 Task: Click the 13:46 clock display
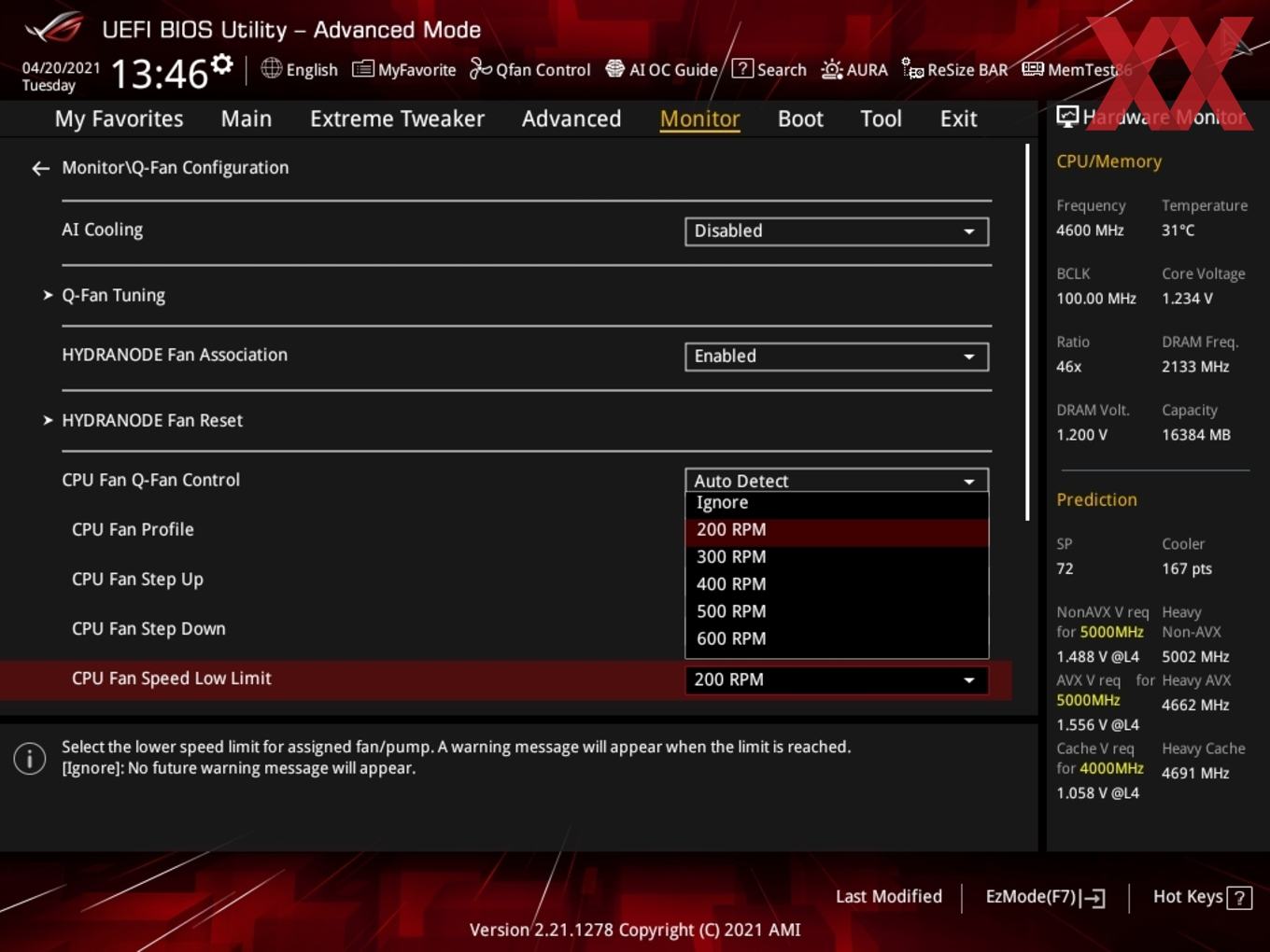point(159,74)
